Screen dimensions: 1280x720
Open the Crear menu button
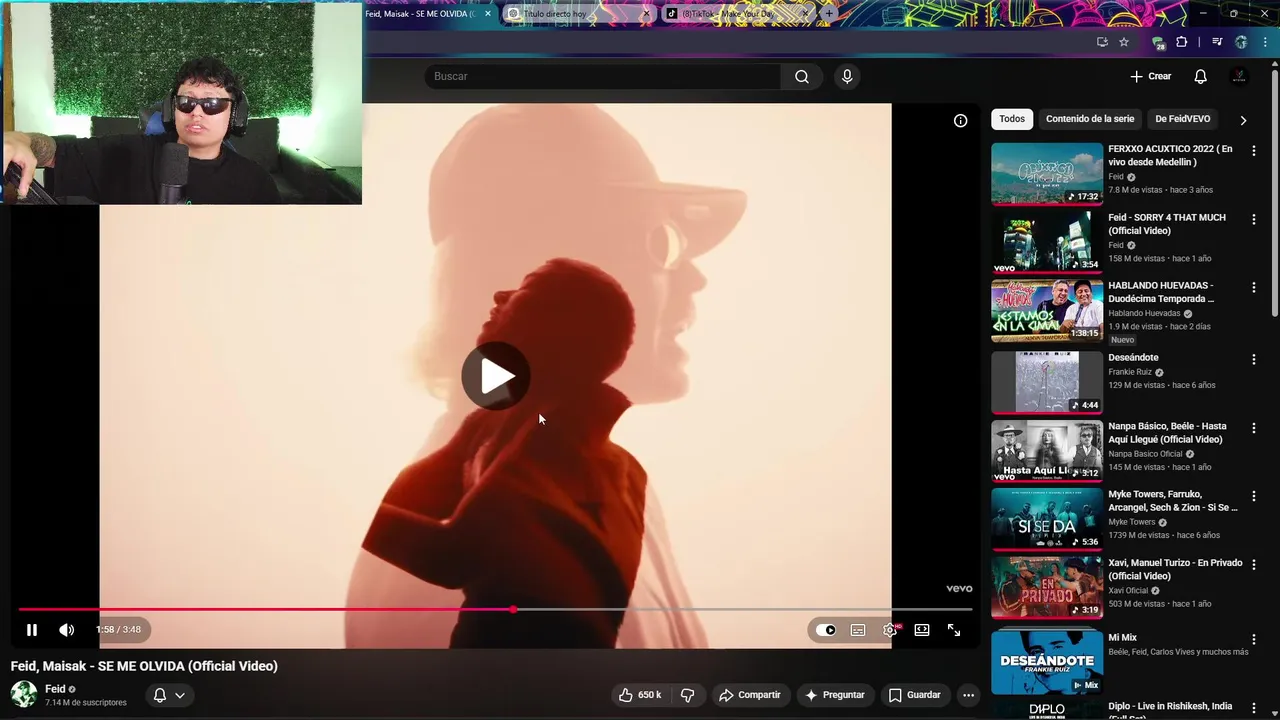pos(1151,77)
